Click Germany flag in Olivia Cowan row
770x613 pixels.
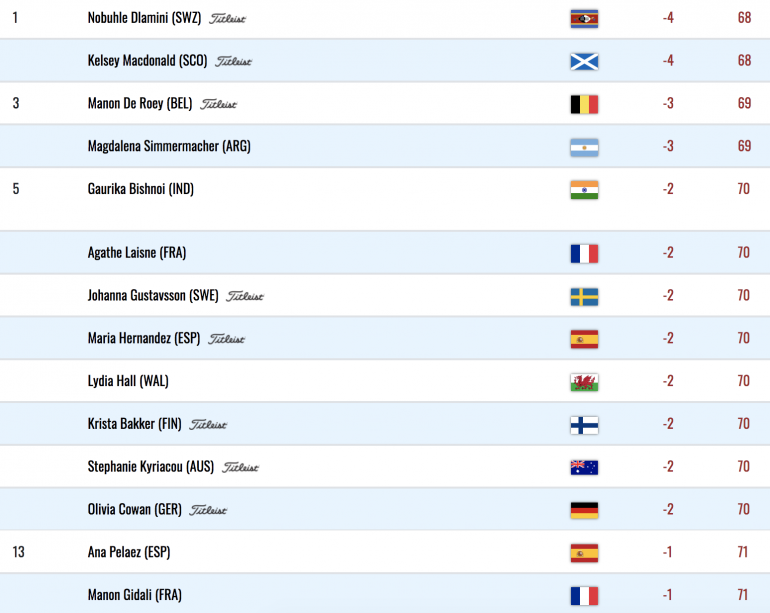(x=584, y=510)
